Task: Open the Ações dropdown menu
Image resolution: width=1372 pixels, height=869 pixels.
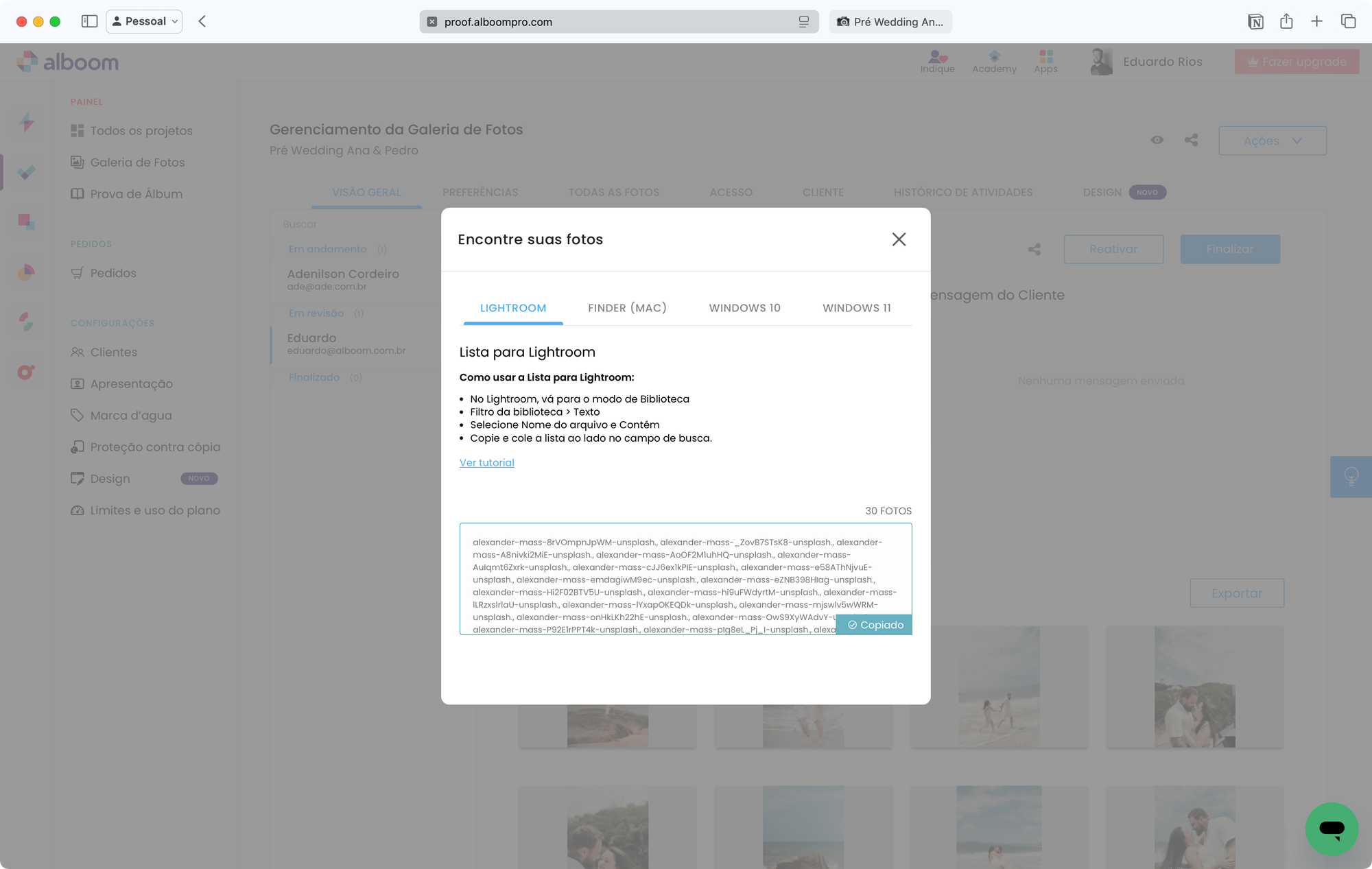Action: [x=1272, y=140]
